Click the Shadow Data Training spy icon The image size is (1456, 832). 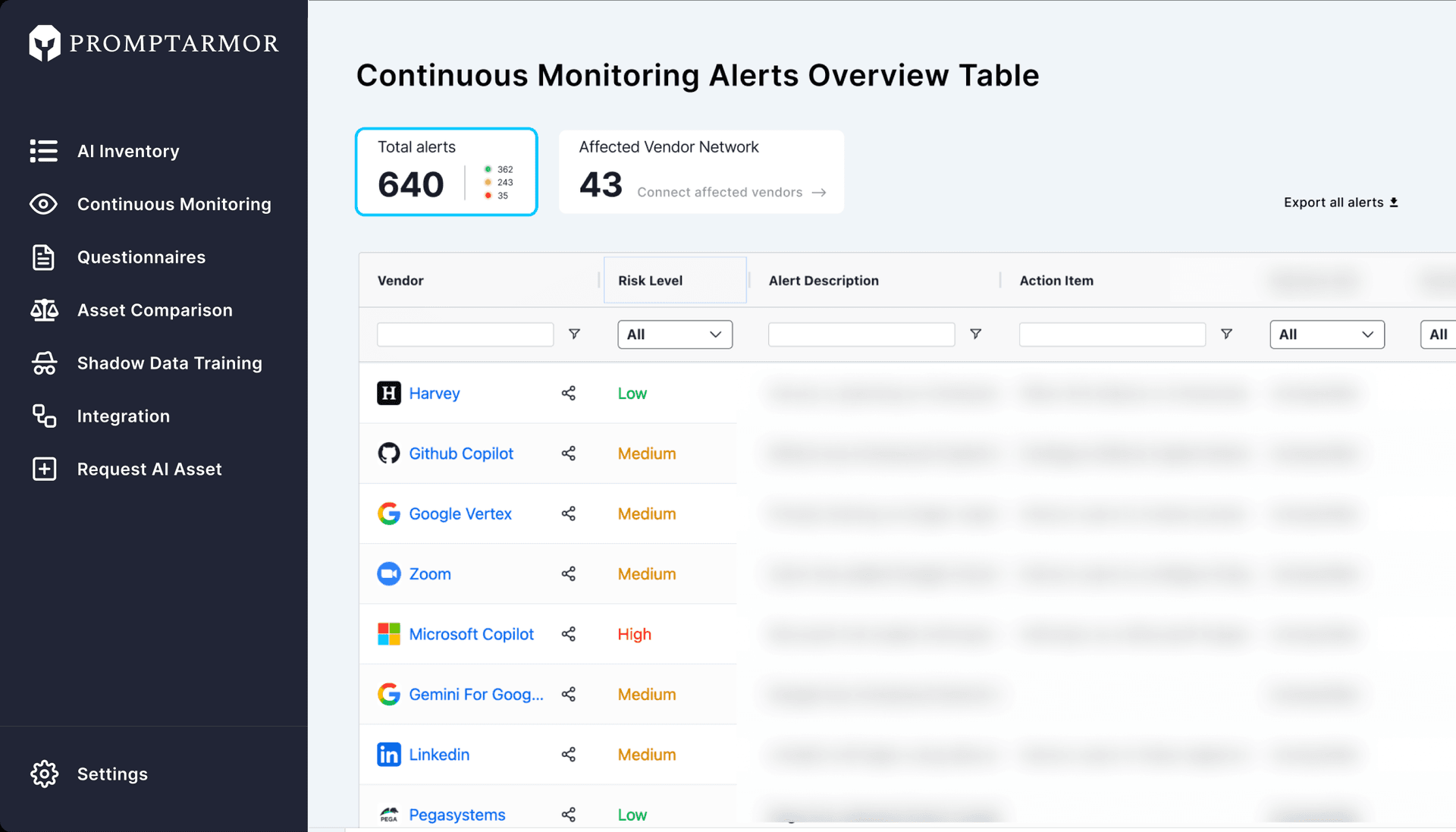[44, 363]
